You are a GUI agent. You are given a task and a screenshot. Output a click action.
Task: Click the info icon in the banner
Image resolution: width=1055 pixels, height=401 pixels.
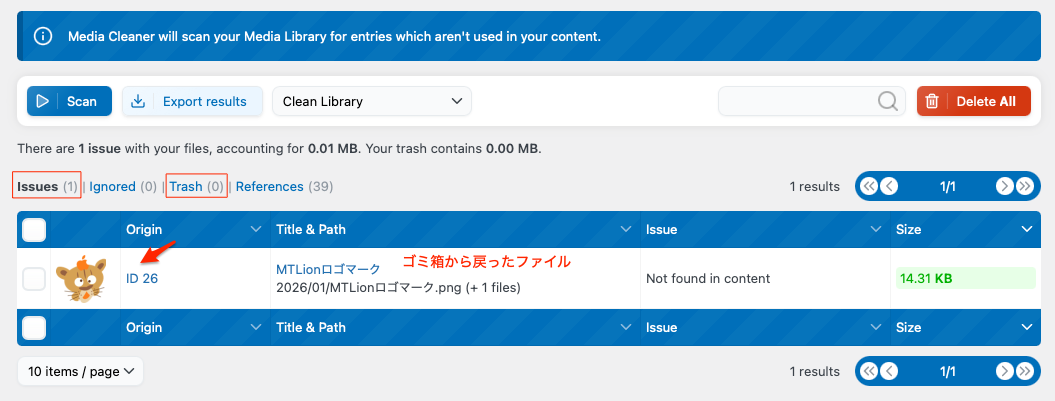pos(43,36)
